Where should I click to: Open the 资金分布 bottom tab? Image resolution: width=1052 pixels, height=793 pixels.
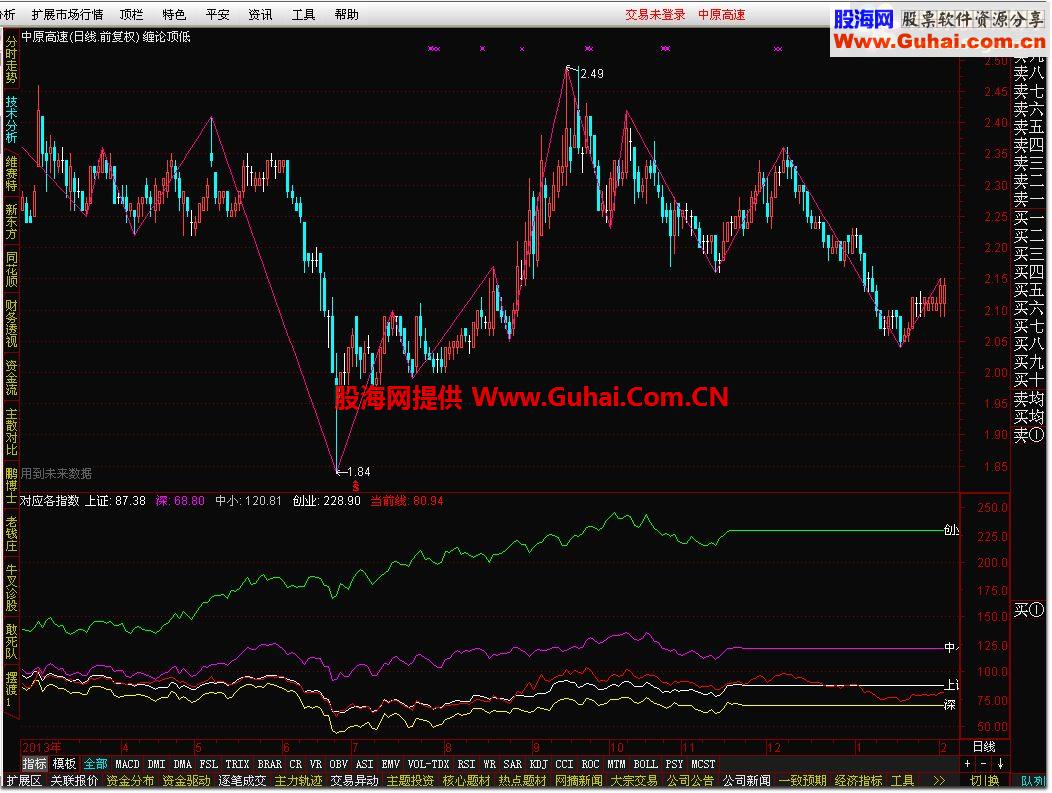point(130,781)
